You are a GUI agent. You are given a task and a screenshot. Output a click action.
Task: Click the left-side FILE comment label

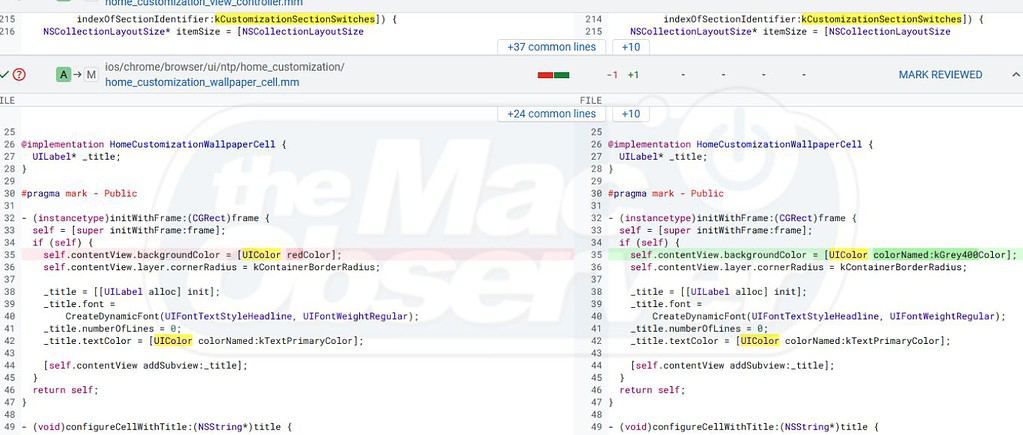click(x=7, y=101)
